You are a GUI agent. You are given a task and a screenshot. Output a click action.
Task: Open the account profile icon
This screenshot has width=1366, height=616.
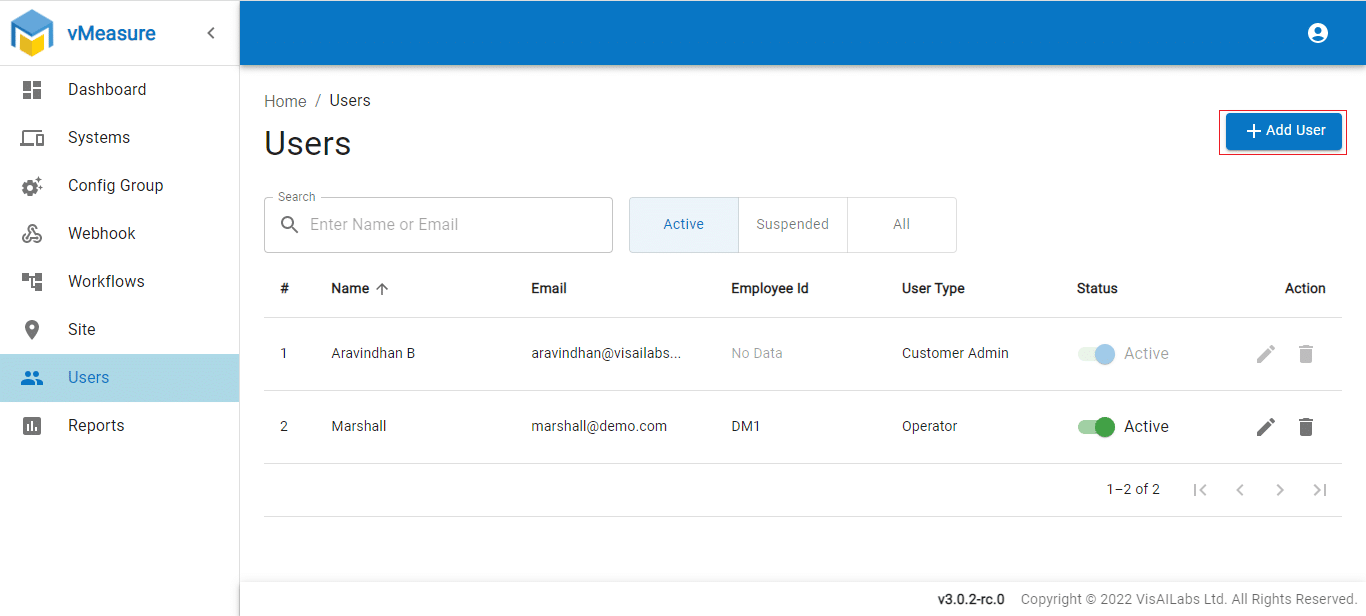[1318, 32]
